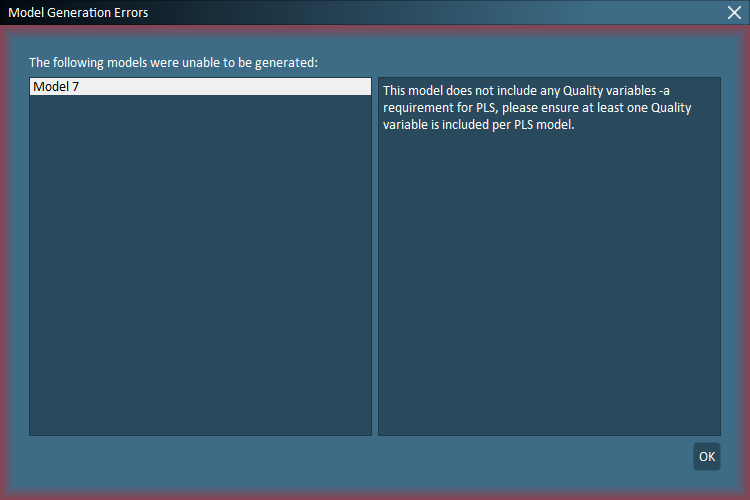Click bottom of the error details pane

point(549,420)
